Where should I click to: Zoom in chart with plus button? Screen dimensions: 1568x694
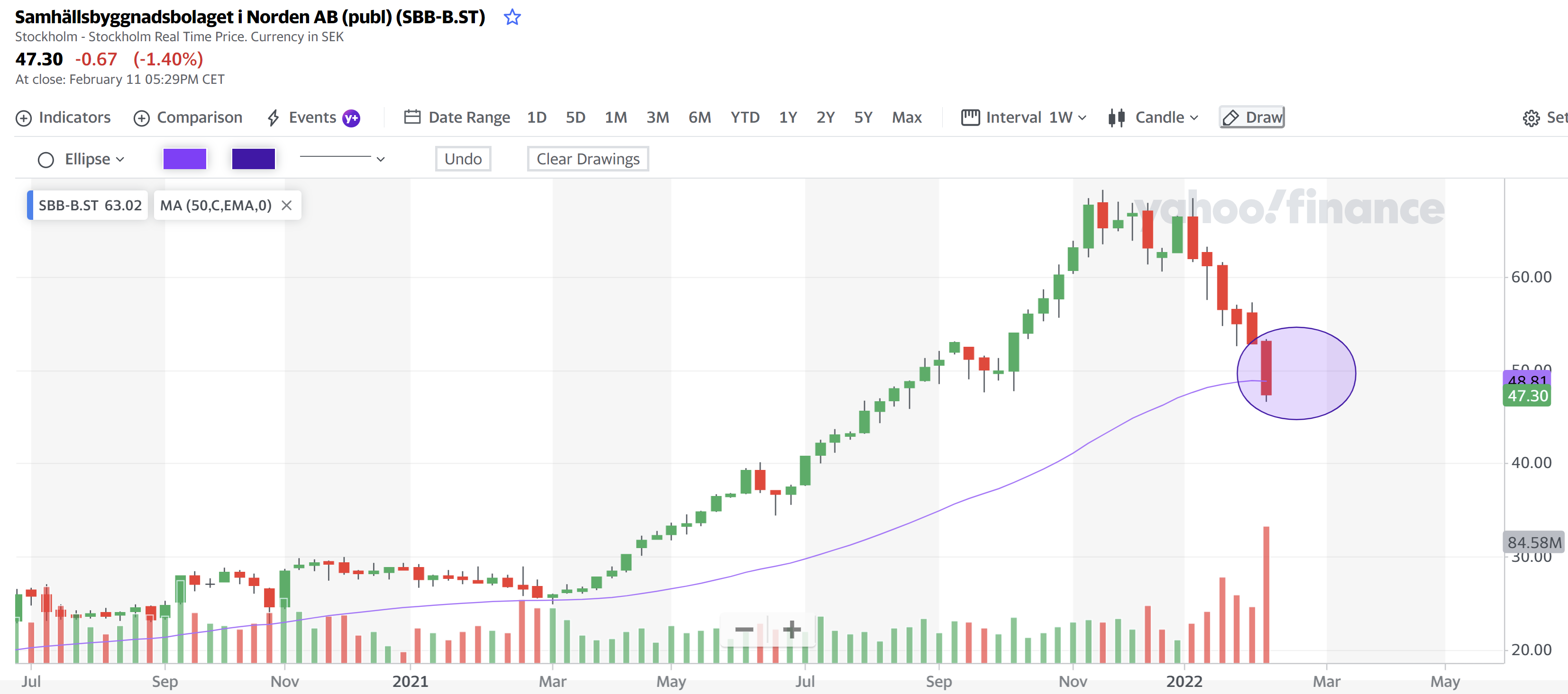click(x=791, y=630)
